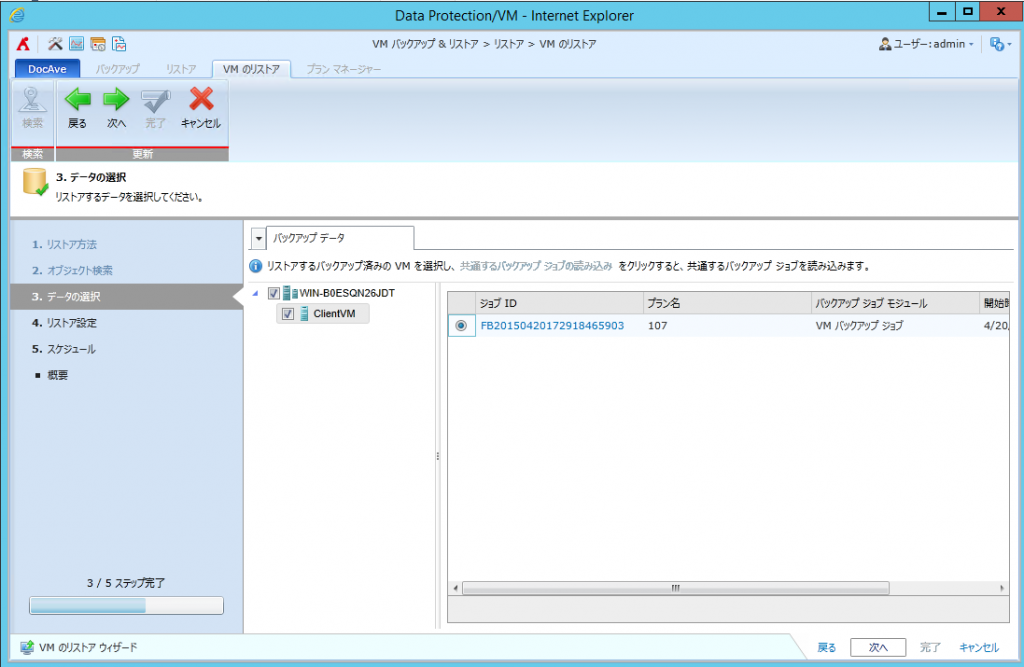Open the バックアップ データ dropdown arrow
This screenshot has width=1024, height=667.
[258, 238]
